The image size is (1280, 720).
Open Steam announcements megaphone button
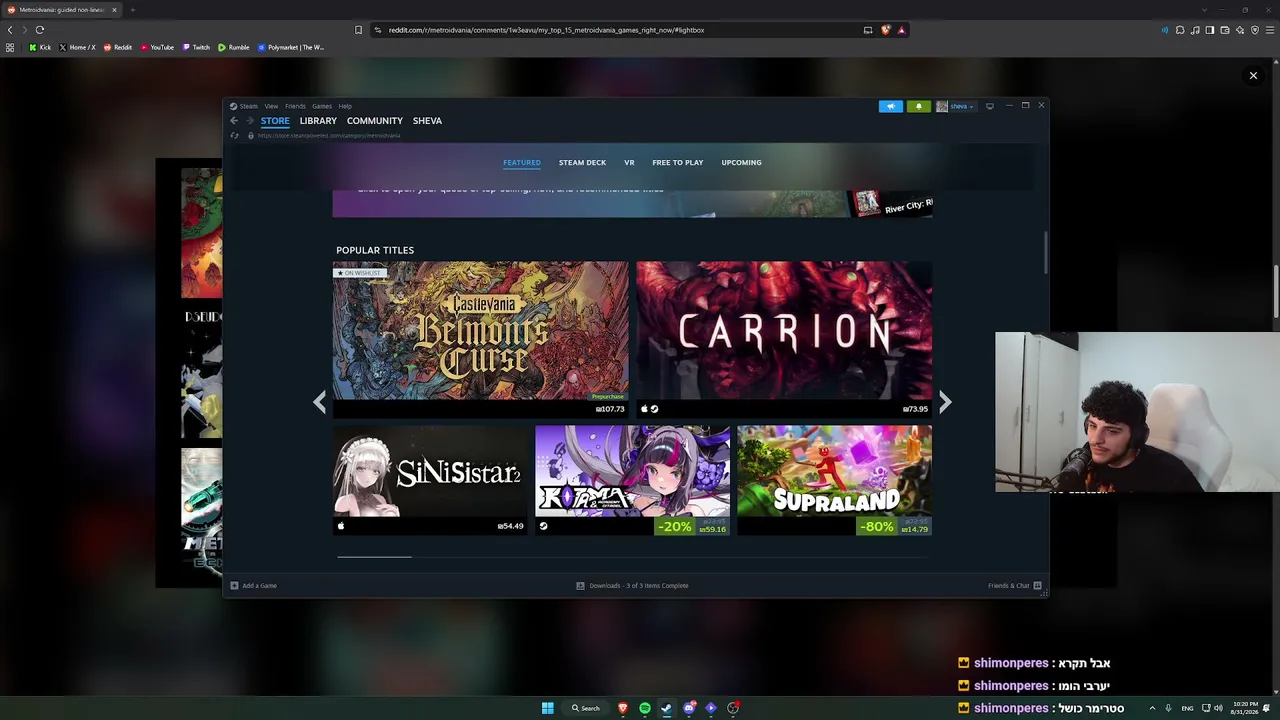(x=891, y=106)
